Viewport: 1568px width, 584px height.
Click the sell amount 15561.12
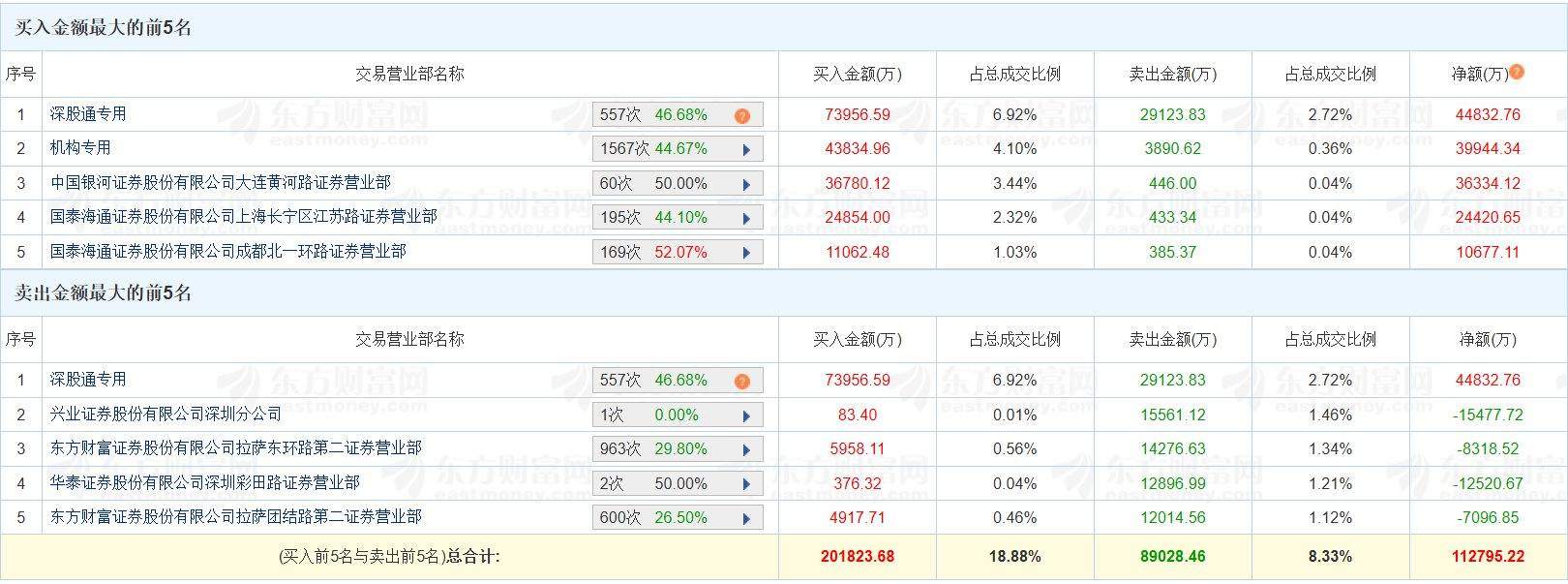[1173, 415]
